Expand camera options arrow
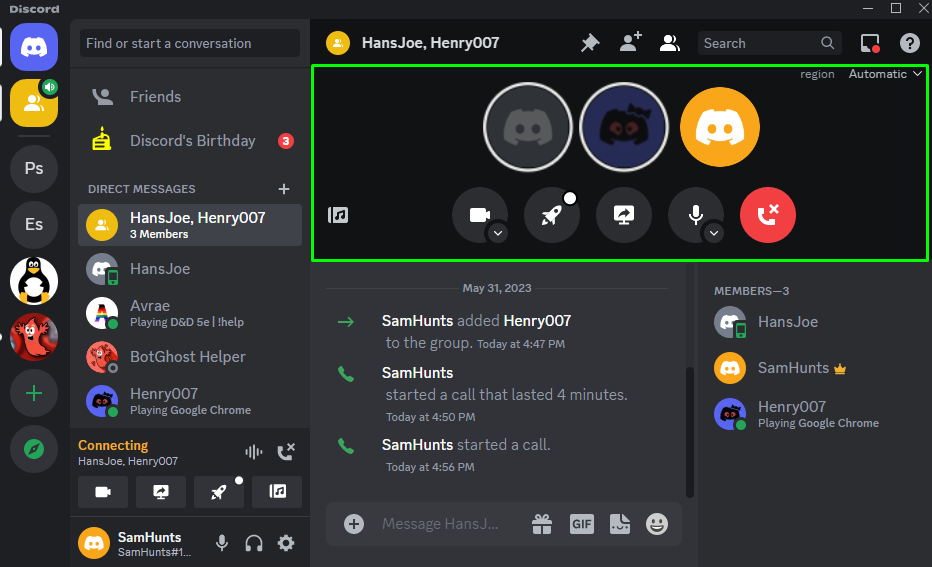The image size is (932, 567). click(x=498, y=234)
